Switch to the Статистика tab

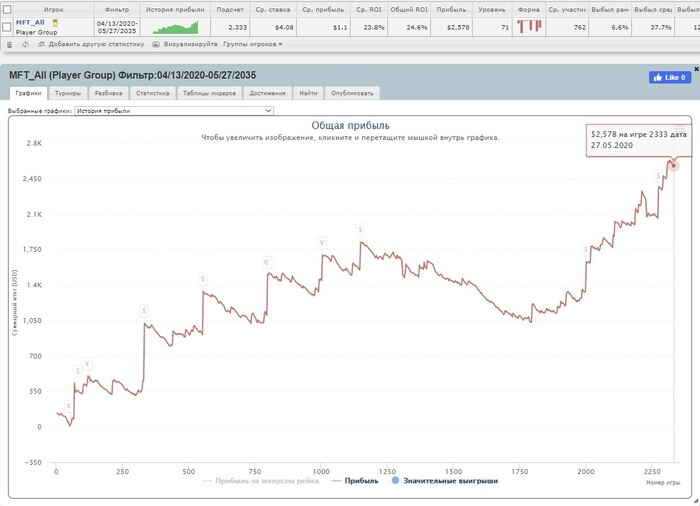pyautogui.click(x=153, y=93)
